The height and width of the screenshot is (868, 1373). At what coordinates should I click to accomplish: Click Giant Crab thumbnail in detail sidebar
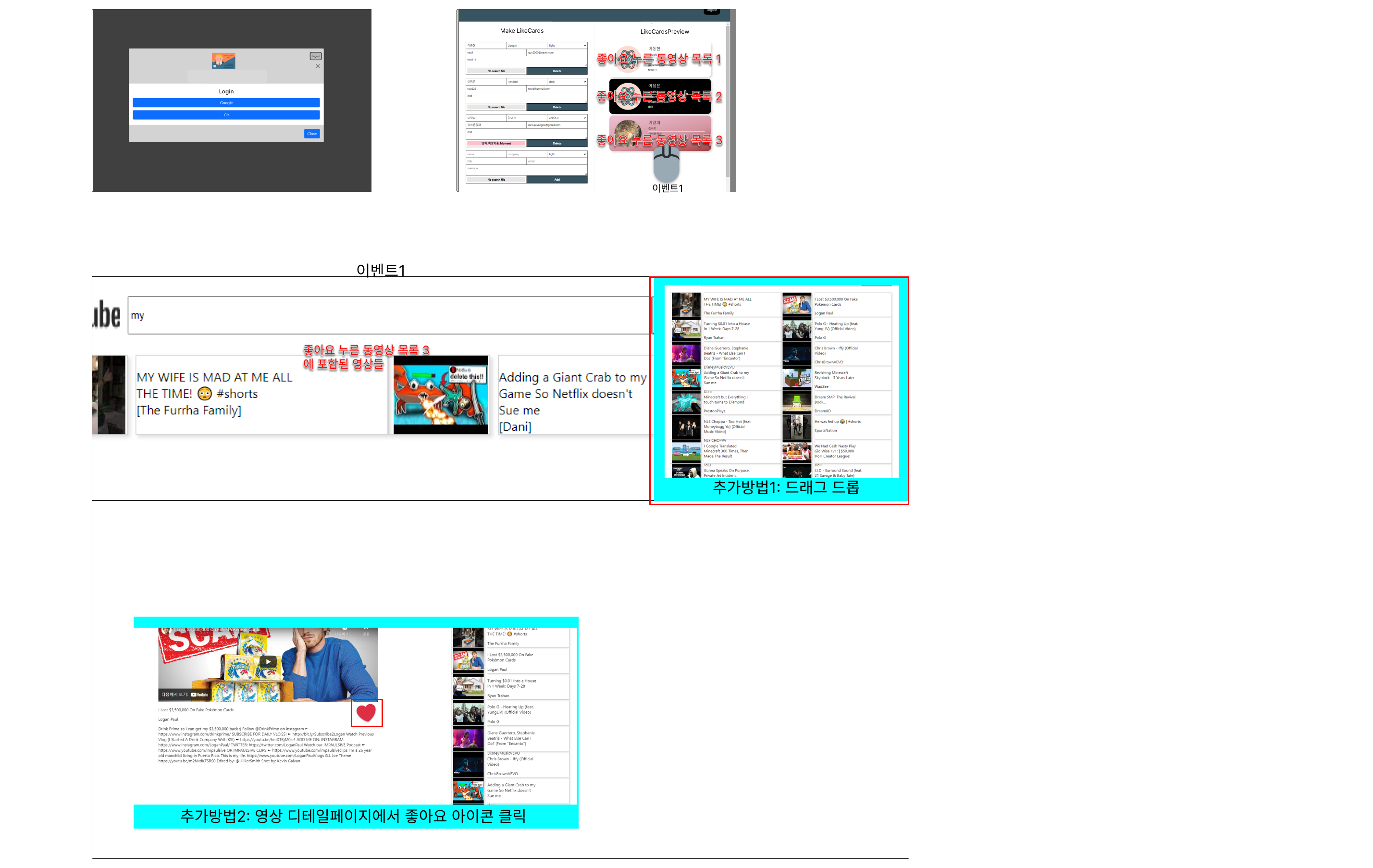point(468,791)
